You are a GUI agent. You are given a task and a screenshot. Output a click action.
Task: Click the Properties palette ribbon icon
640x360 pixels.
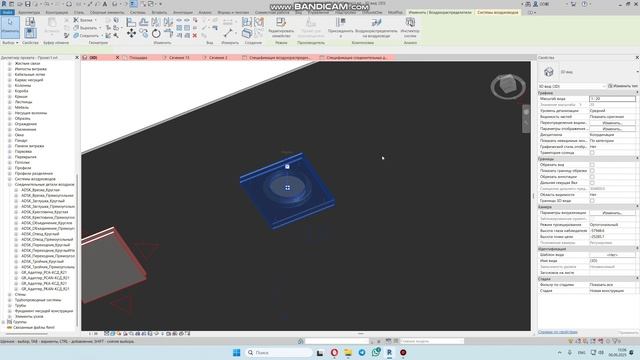click(30, 33)
